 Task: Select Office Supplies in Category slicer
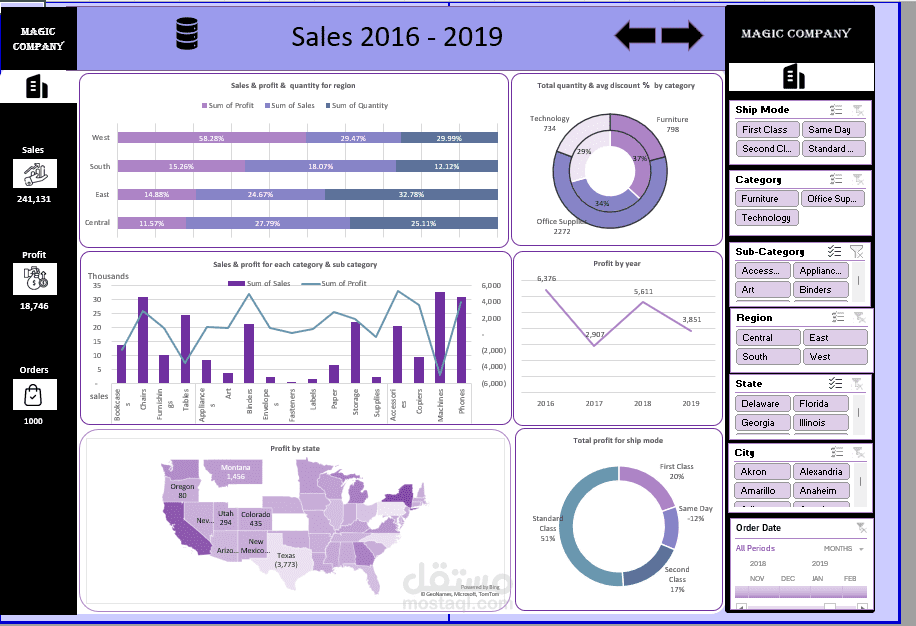(833, 199)
